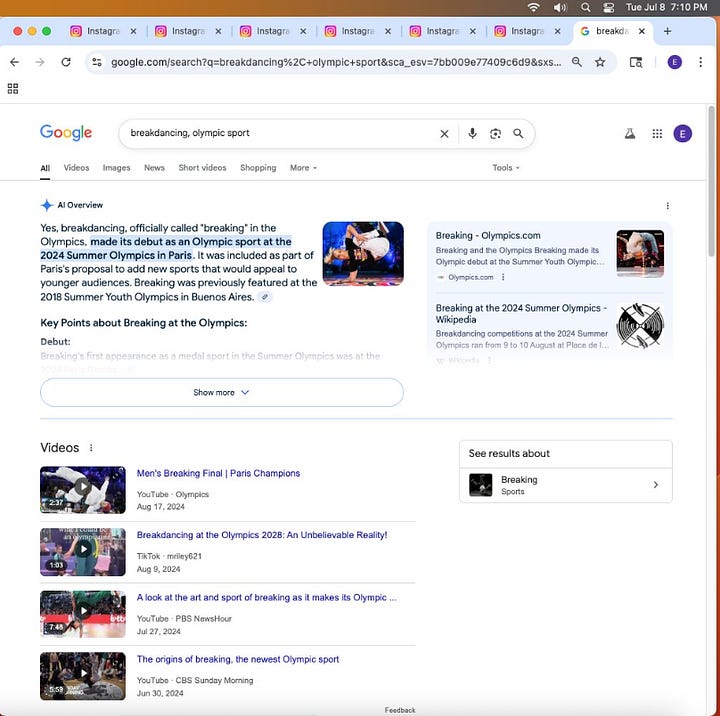The height and width of the screenshot is (716, 720).
Task: Open AI Overview three-dot options
Action: (667, 206)
